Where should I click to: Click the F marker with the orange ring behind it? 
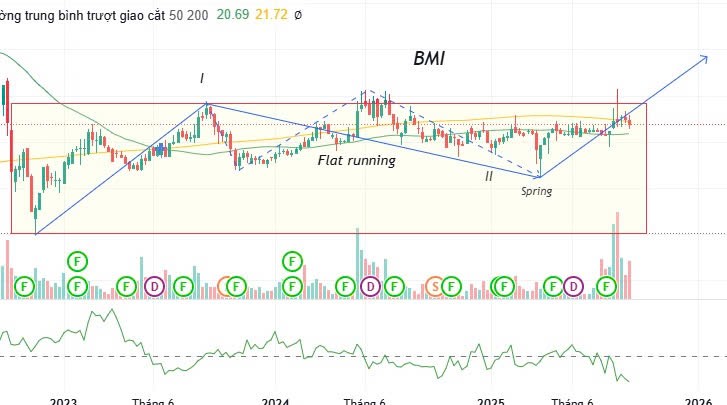[x=235, y=287]
